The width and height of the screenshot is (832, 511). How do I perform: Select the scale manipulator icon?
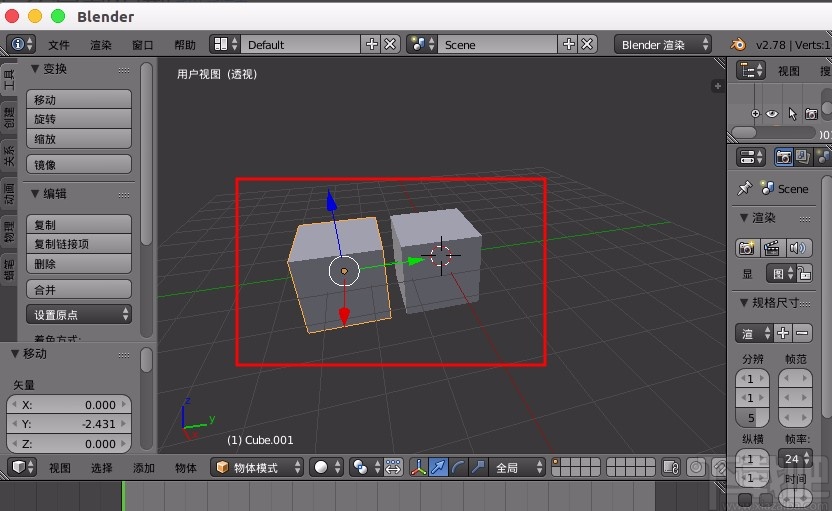point(478,467)
